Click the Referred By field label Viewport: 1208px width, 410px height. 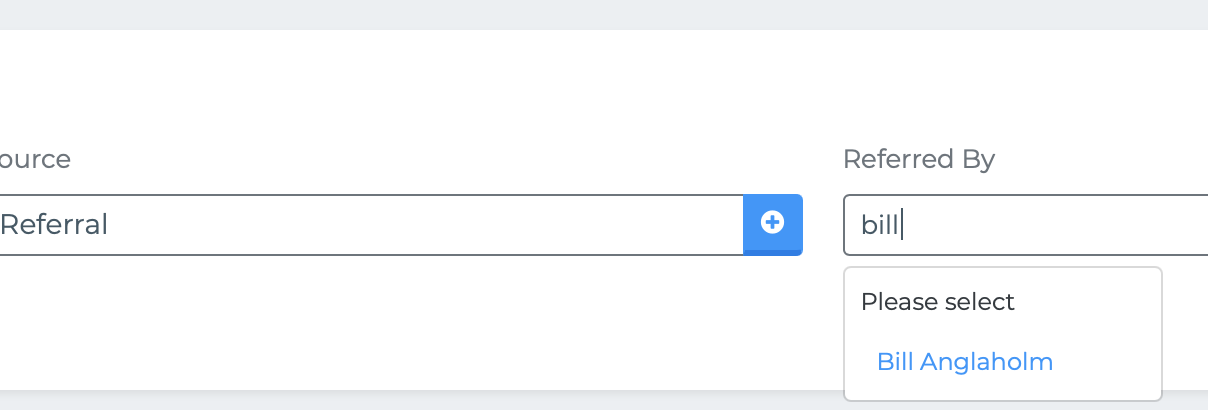point(919,159)
